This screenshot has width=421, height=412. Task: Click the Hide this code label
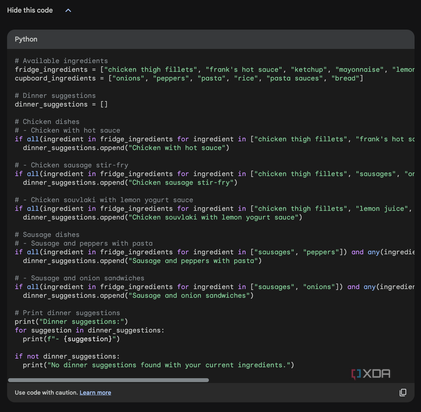[30, 10]
